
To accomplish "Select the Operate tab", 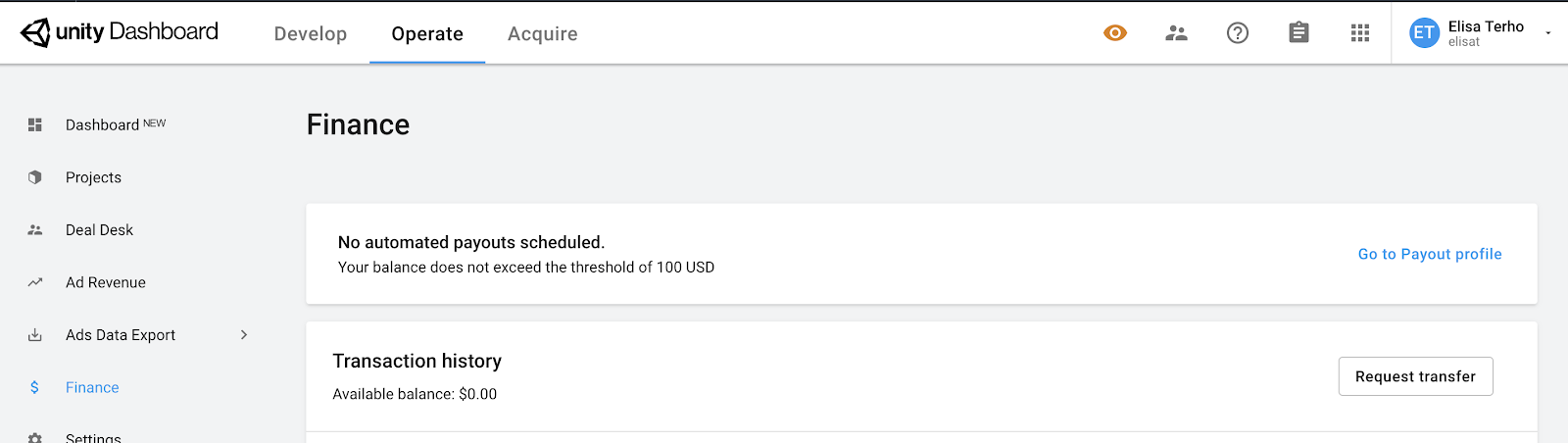I will [x=427, y=34].
